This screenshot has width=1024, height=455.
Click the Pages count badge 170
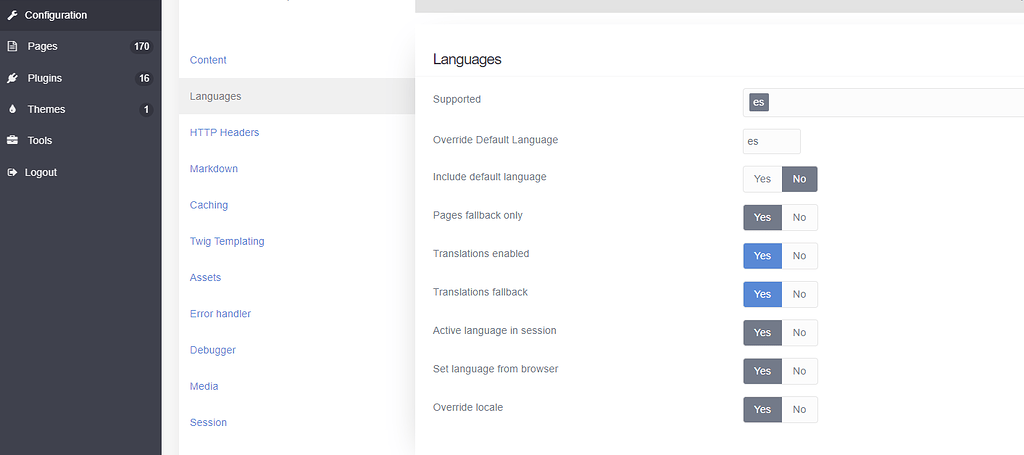tap(141, 46)
